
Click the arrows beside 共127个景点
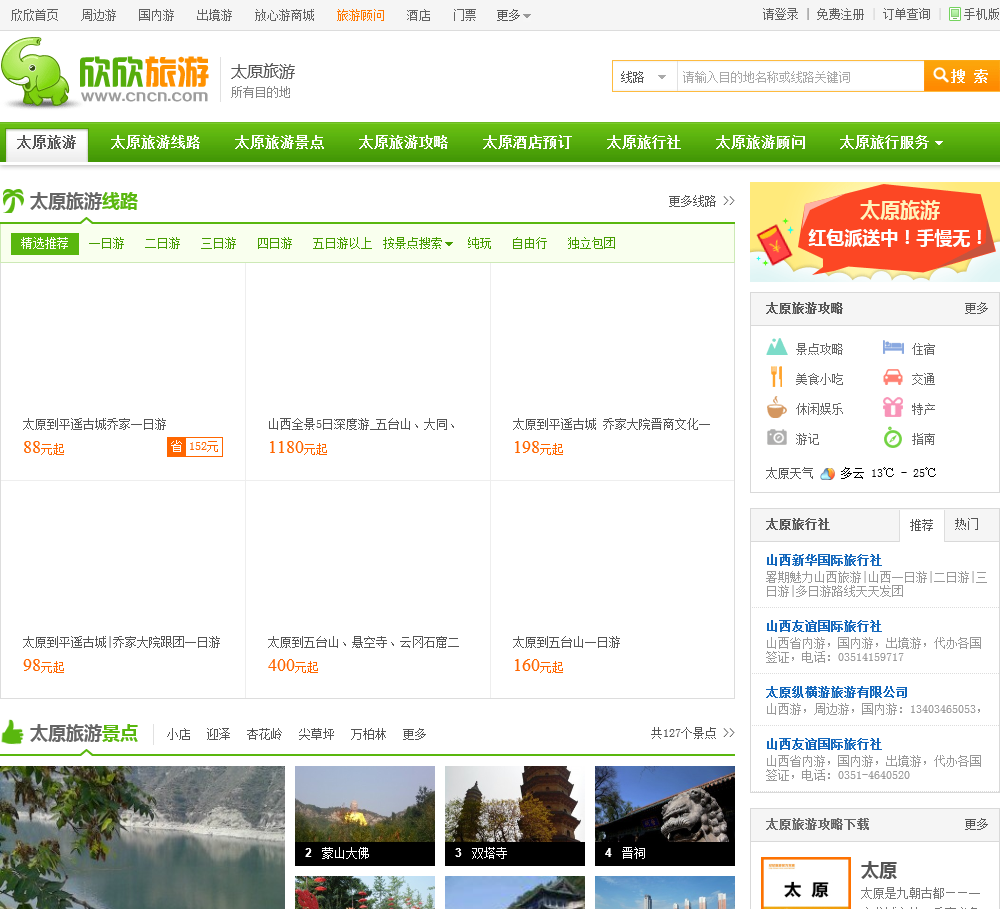click(x=729, y=733)
